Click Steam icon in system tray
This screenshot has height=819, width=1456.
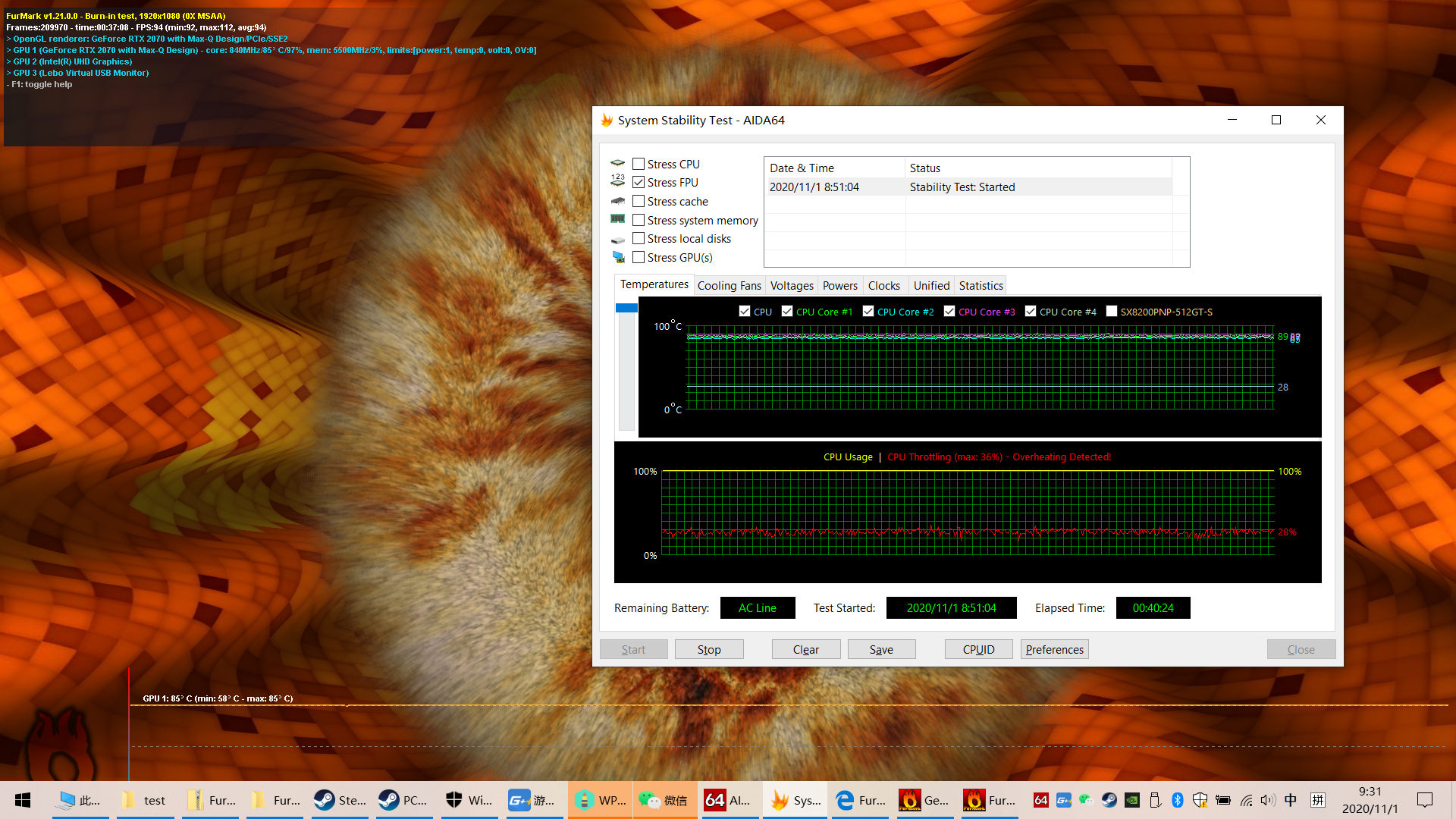tap(1109, 800)
